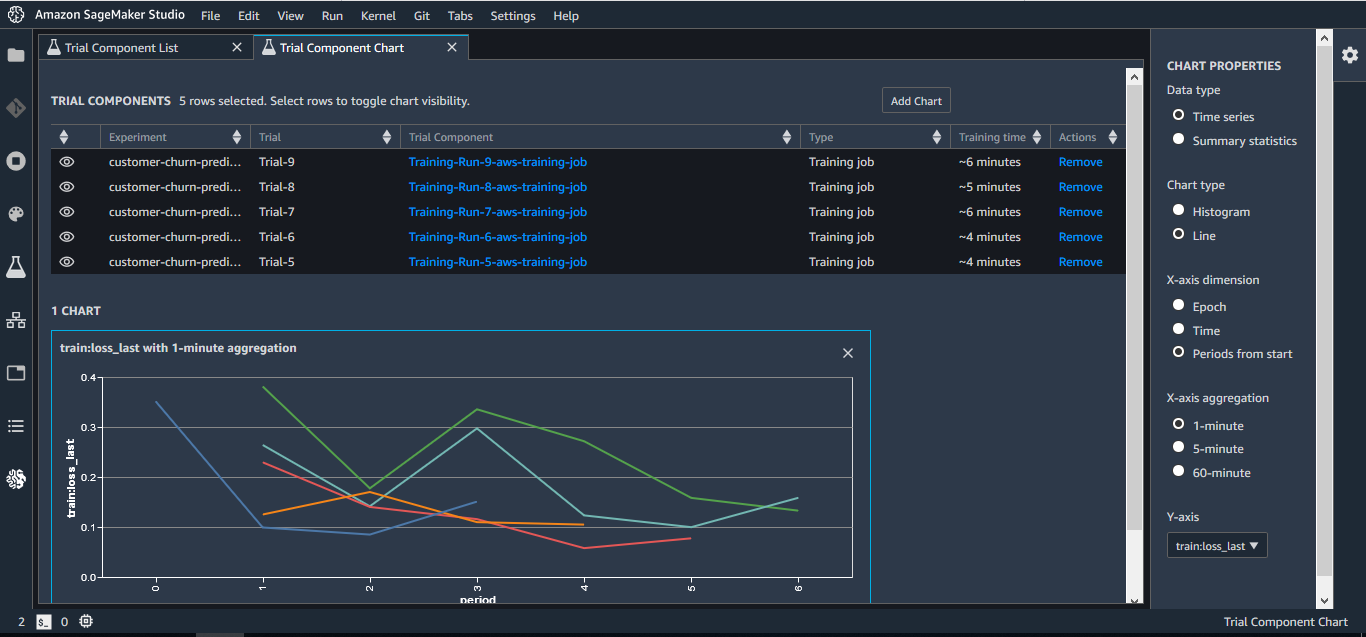Sort rows using Training time column arrows
Image resolution: width=1366 pixels, height=637 pixels.
(x=1038, y=136)
